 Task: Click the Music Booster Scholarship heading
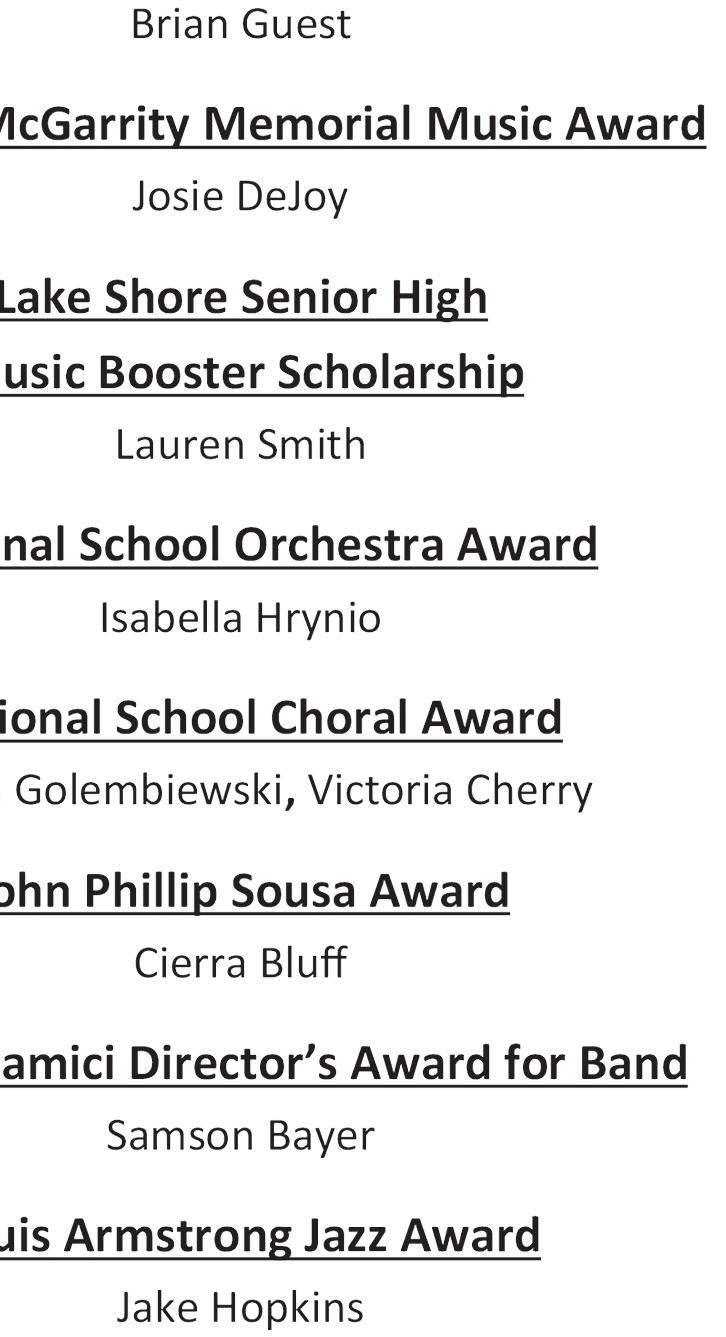(x=261, y=372)
